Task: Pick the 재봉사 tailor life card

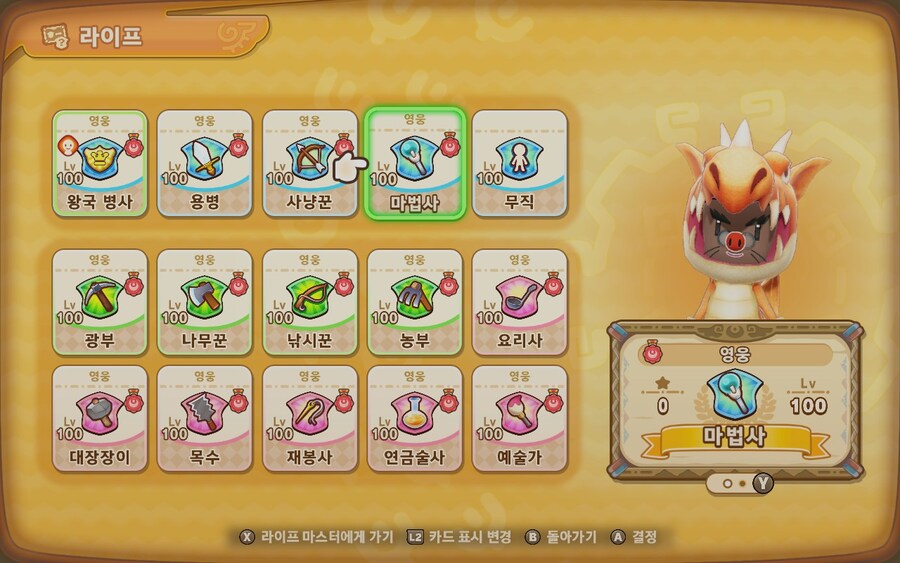Action: click(x=310, y=419)
